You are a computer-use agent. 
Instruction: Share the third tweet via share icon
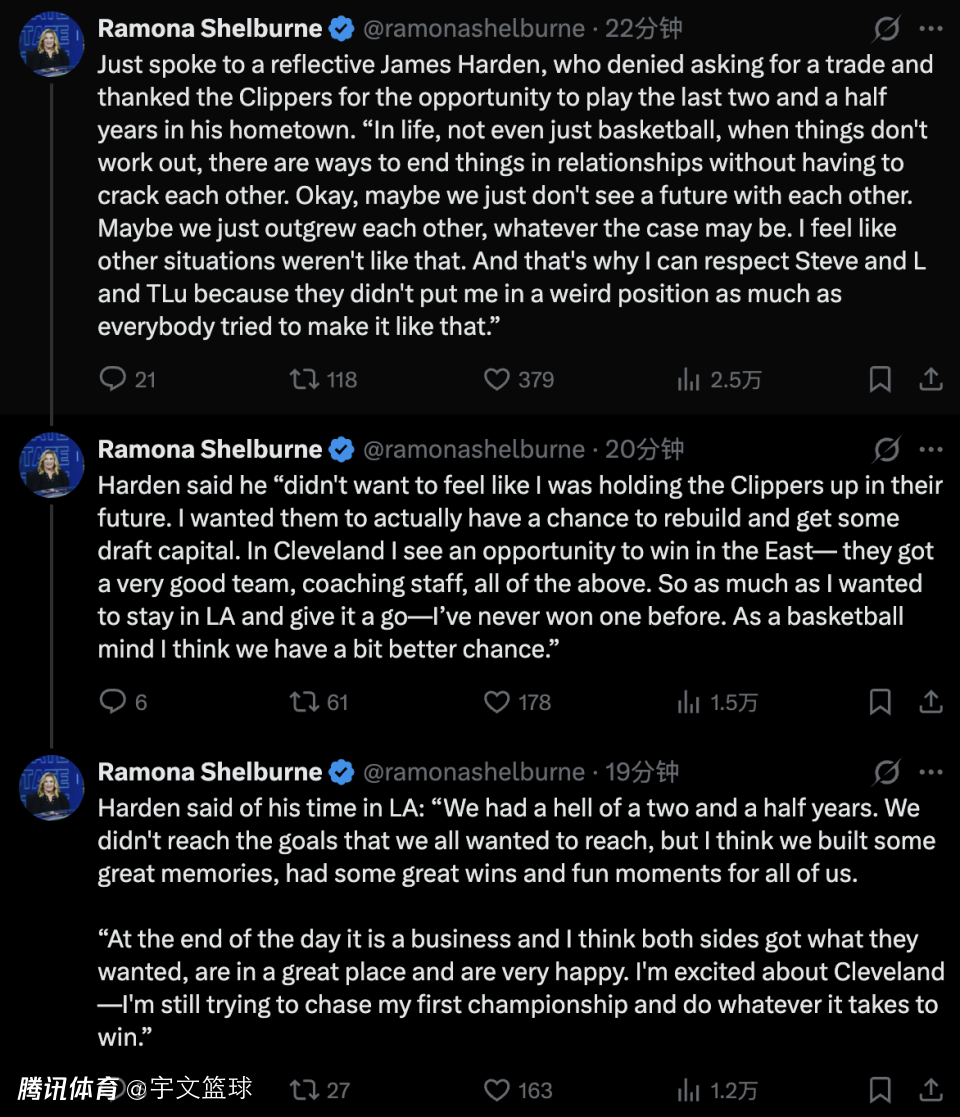pyautogui.click(x=930, y=1088)
